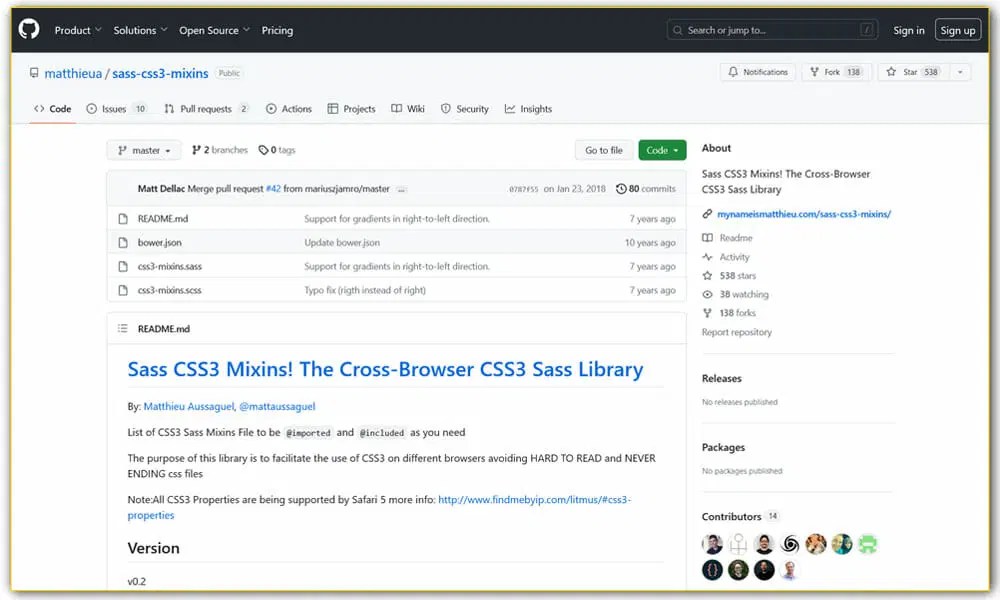Click the tags icon next to 0 tags
Image resolution: width=1000 pixels, height=600 pixels.
(262, 149)
